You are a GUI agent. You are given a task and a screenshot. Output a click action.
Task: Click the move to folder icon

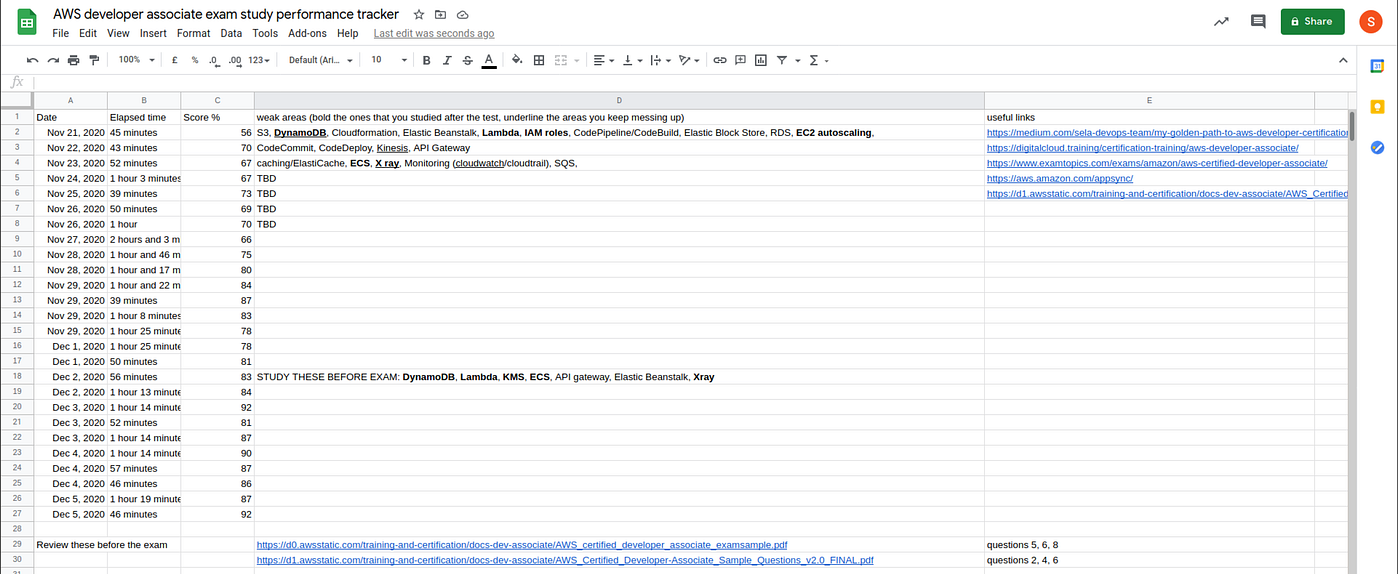440,15
